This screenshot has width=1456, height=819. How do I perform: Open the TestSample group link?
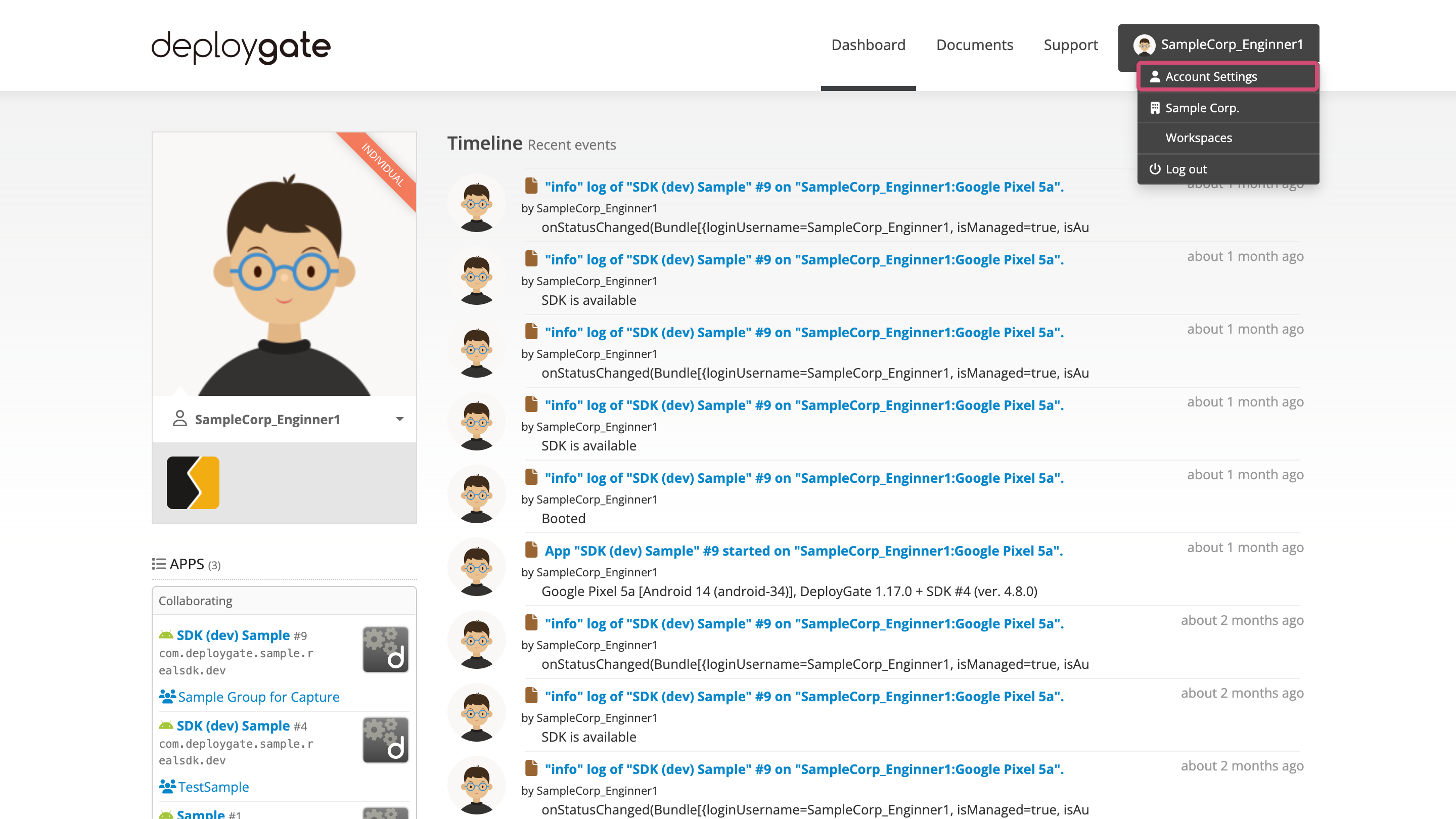pos(213,786)
